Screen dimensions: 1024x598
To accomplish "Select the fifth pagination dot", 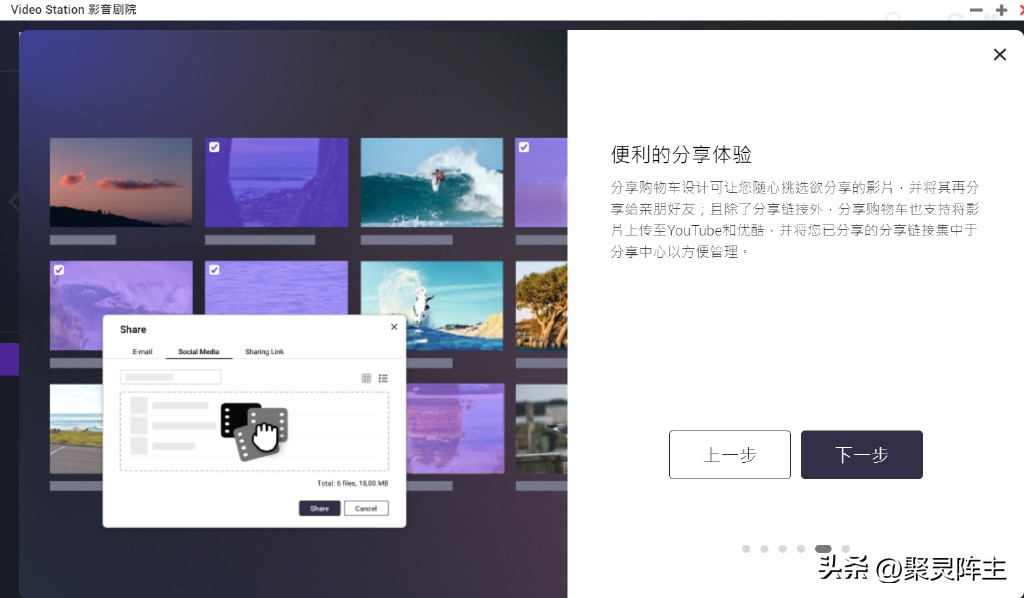I will 823,549.
